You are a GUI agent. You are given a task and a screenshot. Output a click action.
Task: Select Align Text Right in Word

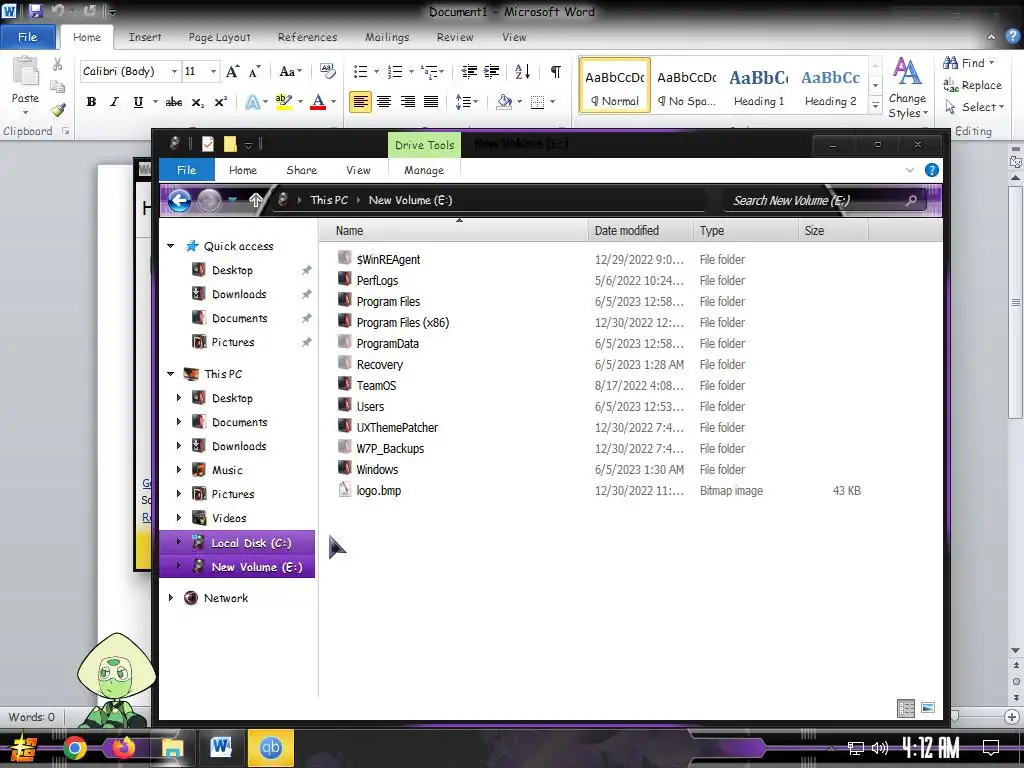[408, 102]
